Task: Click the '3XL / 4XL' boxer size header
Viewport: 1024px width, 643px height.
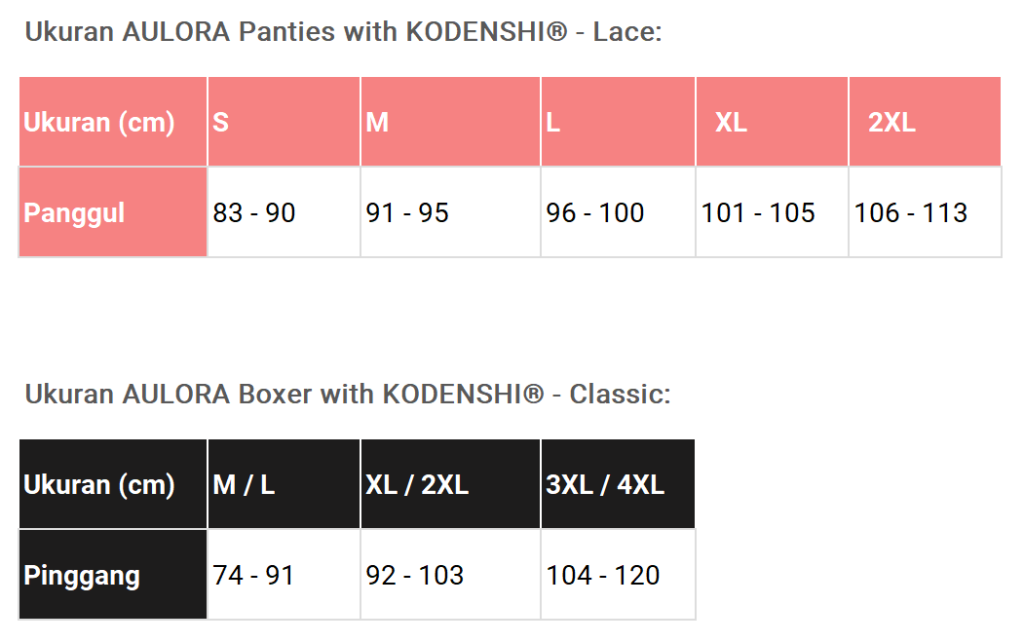Action: tap(618, 485)
